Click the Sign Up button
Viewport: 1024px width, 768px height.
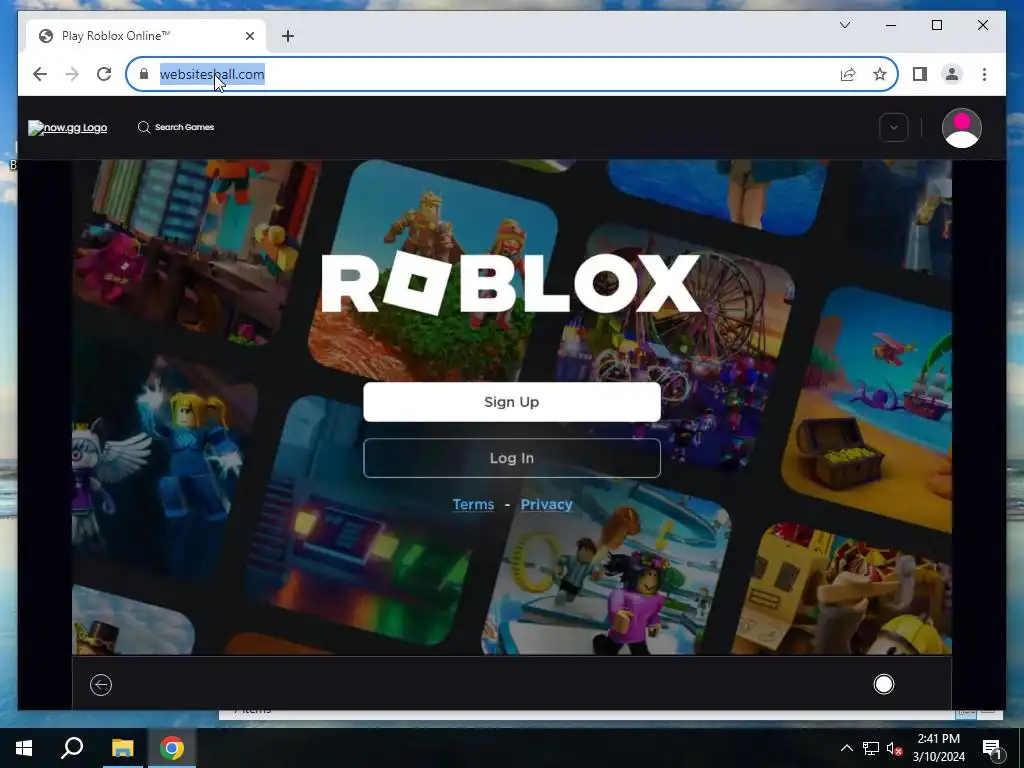(512, 402)
